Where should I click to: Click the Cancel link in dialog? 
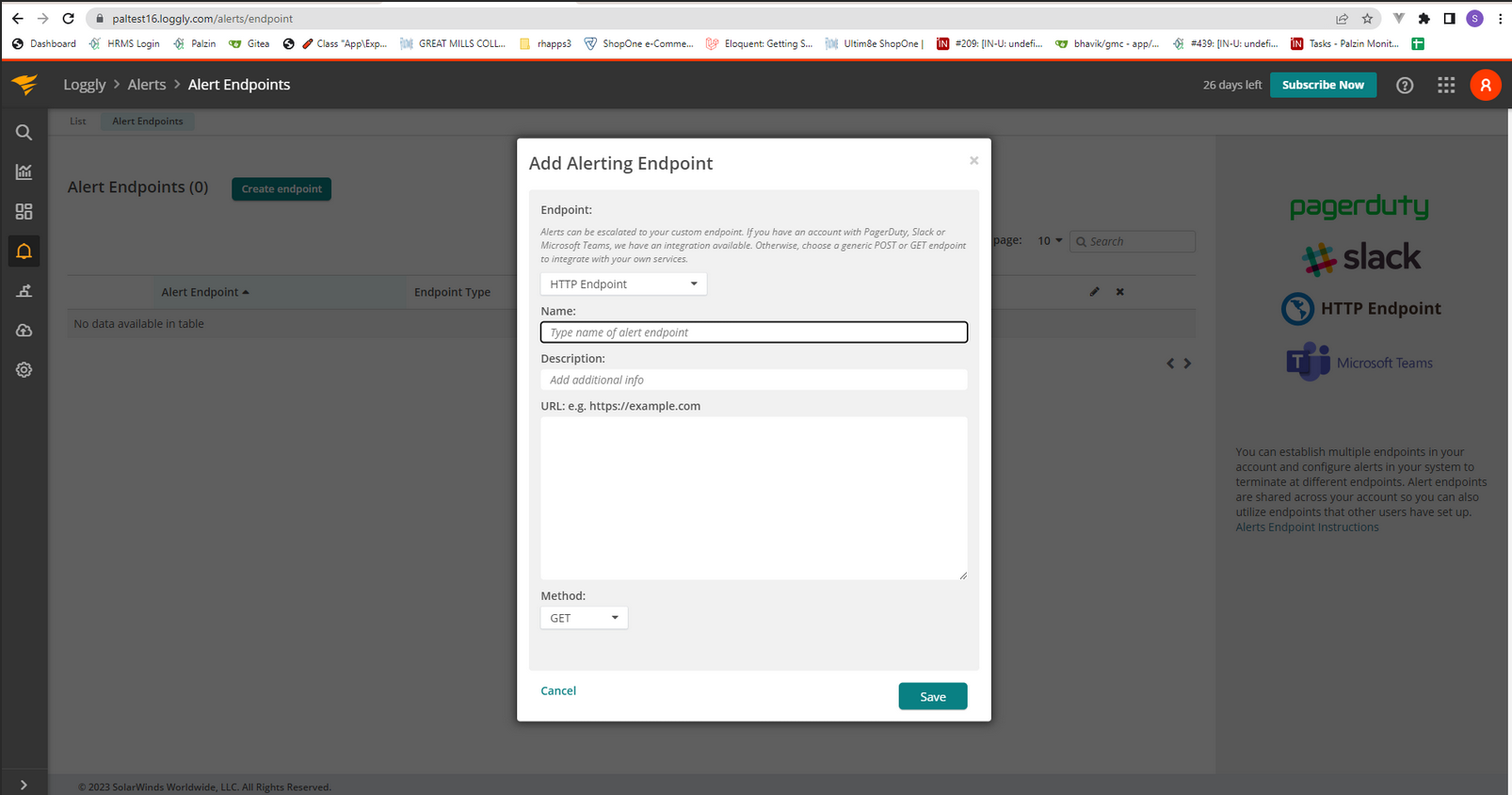(x=558, y=690)
